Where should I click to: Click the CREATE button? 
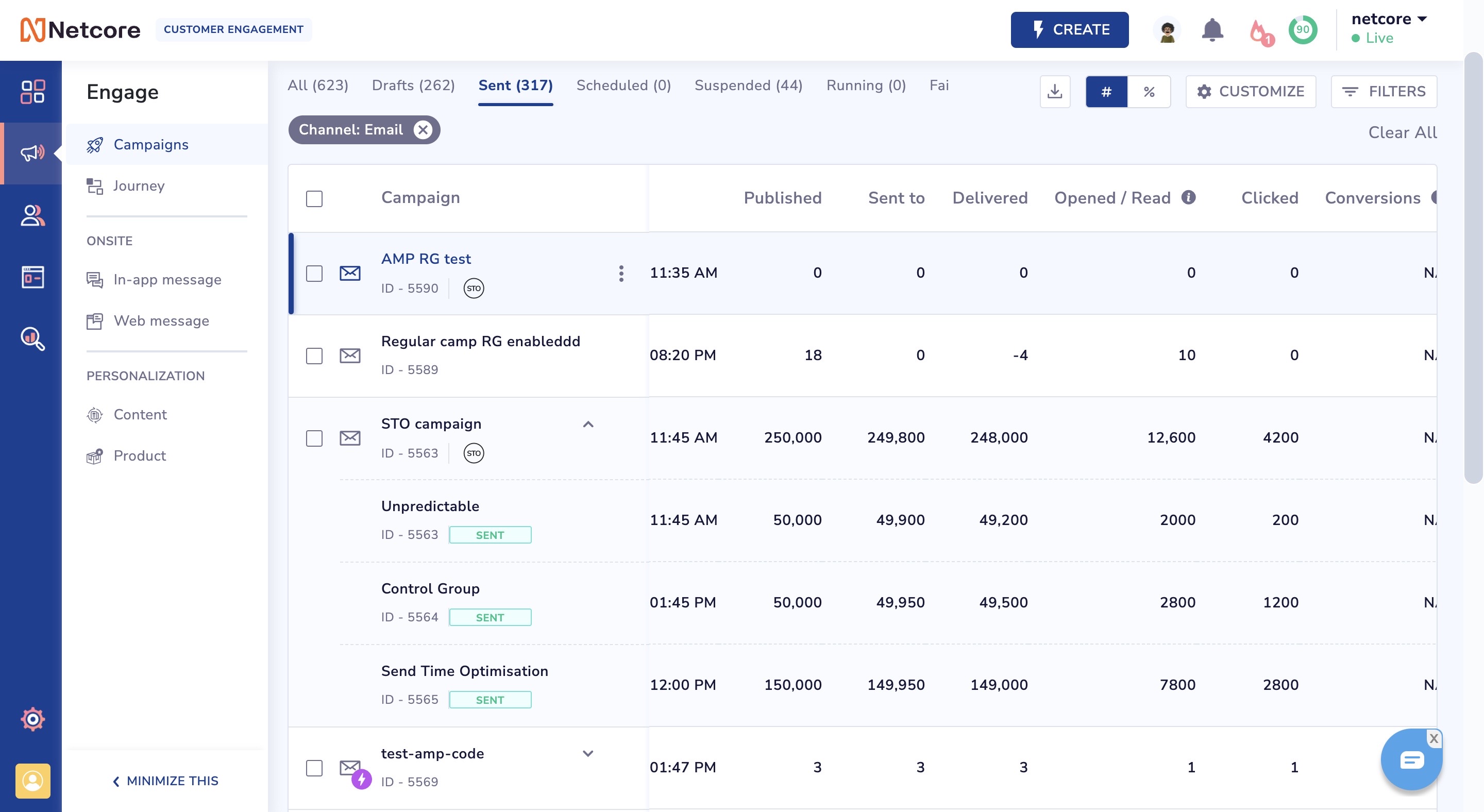point(1069,30)
